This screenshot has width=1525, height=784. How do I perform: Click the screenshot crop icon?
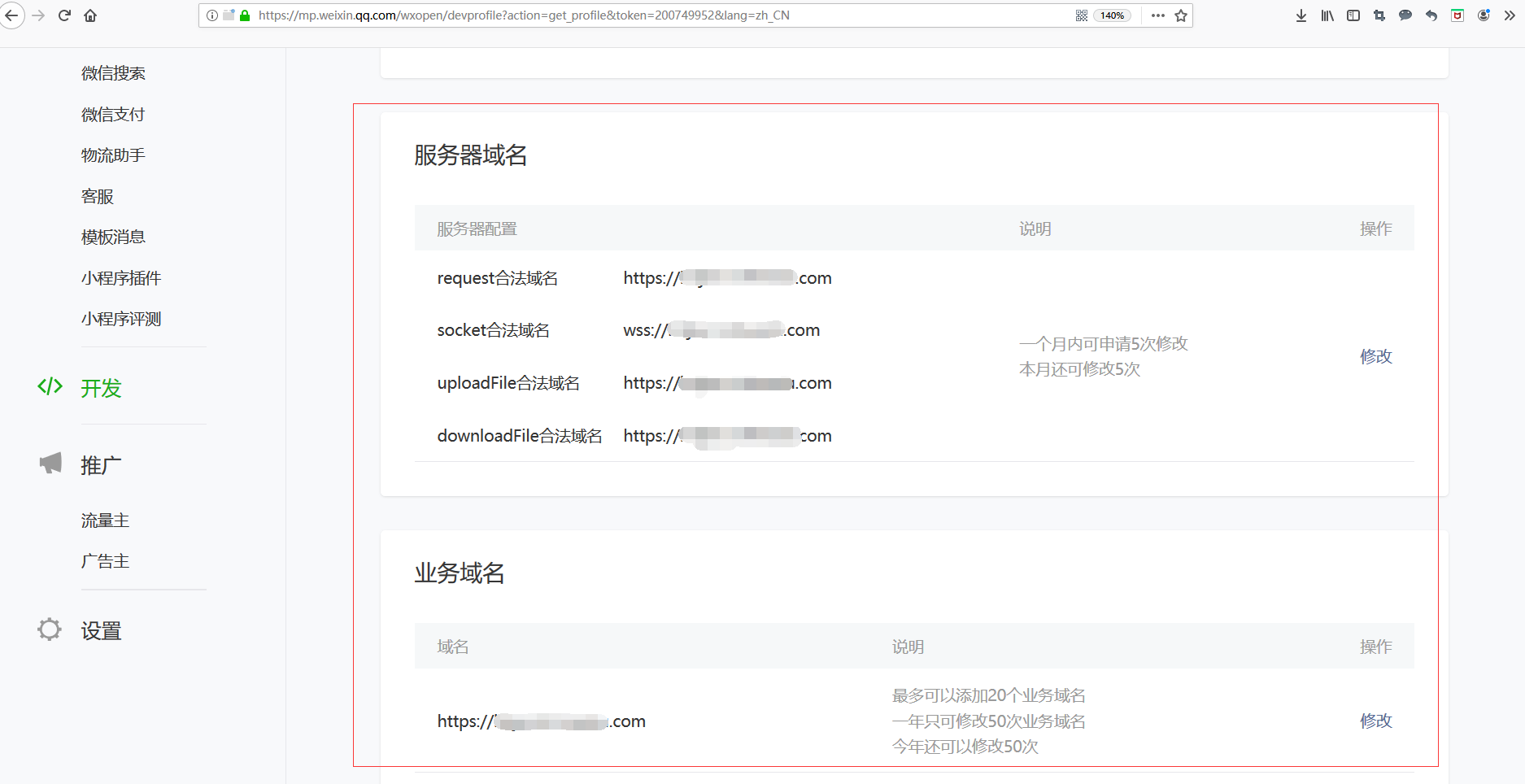[x=1379, y=15]
